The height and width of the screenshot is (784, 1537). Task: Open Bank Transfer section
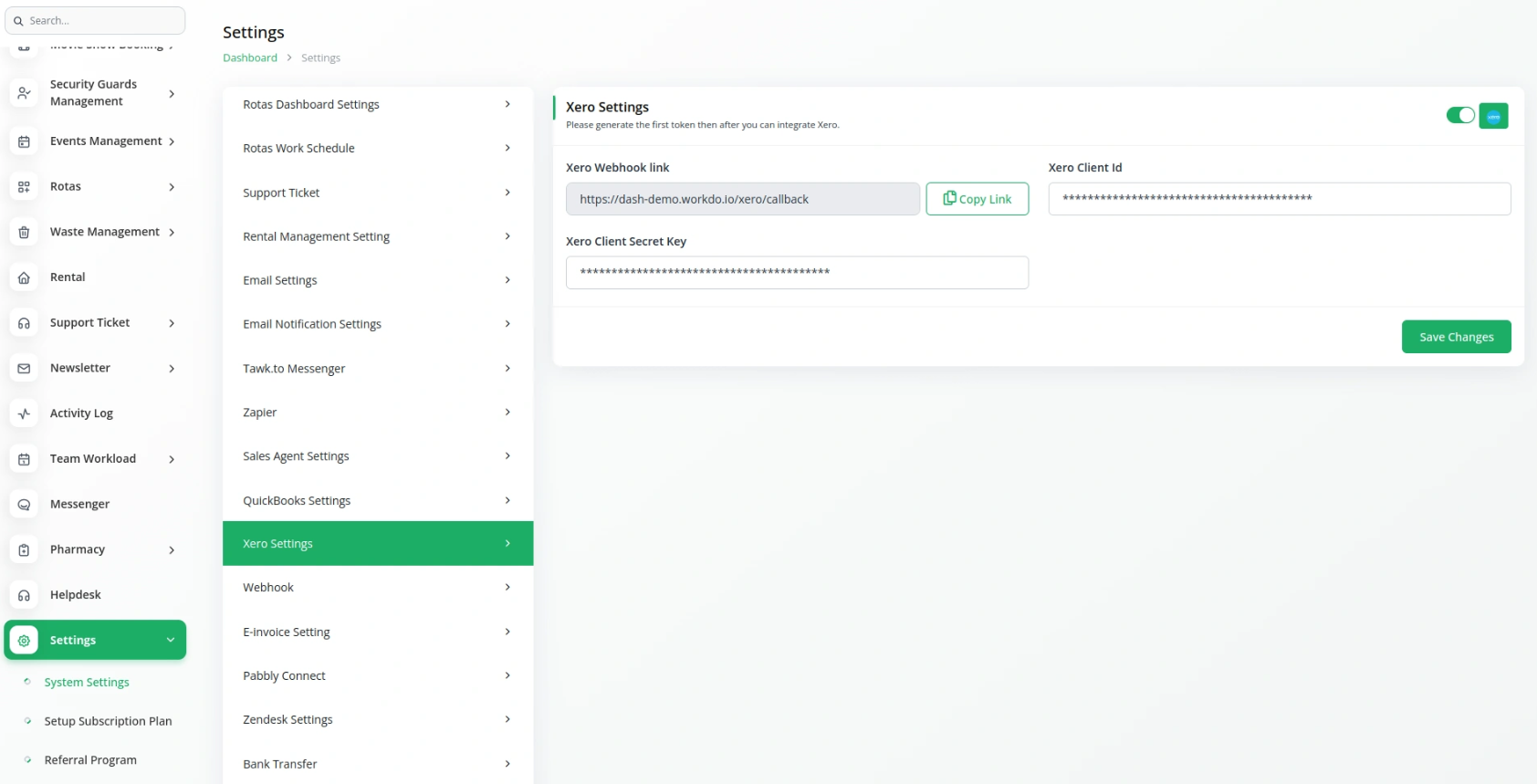(378, 765)
